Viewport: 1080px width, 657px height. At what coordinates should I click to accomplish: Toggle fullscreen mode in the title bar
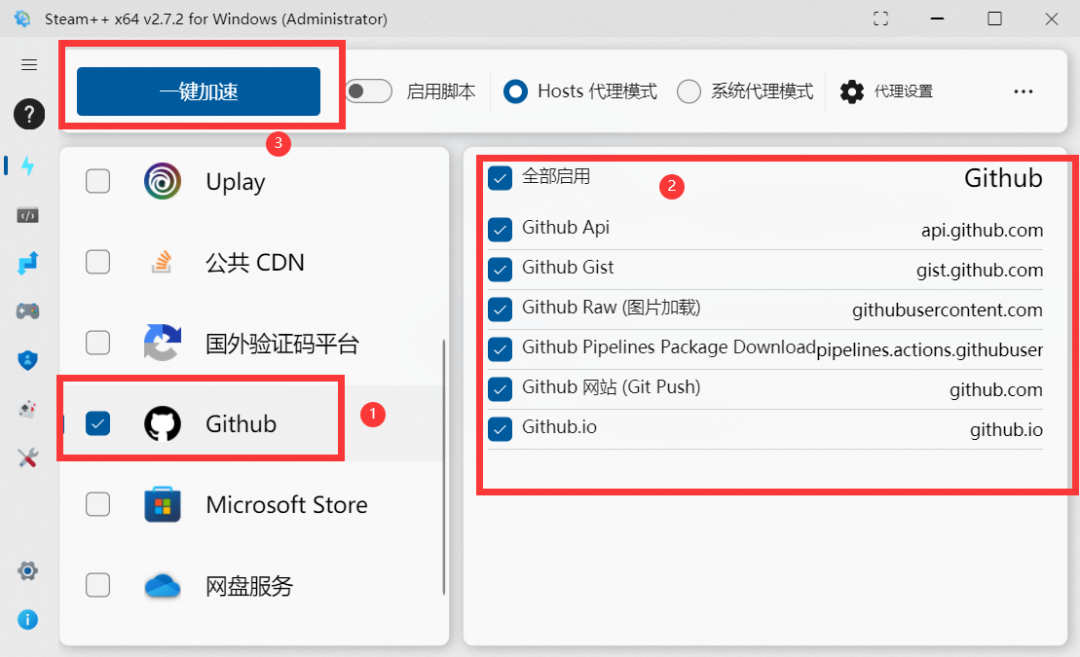880,19
